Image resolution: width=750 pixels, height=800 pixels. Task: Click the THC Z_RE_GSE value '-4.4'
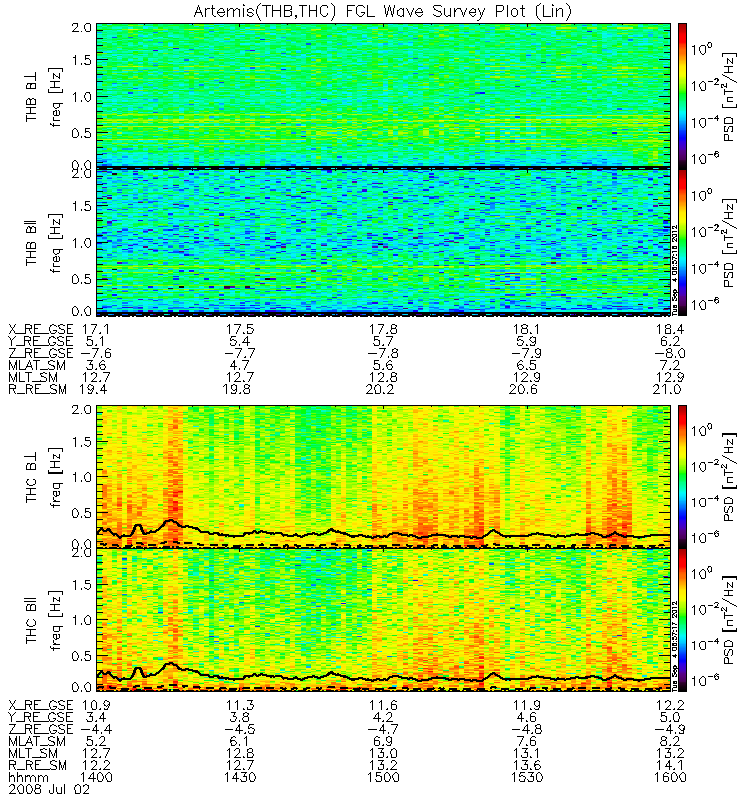tap(96, 729)
